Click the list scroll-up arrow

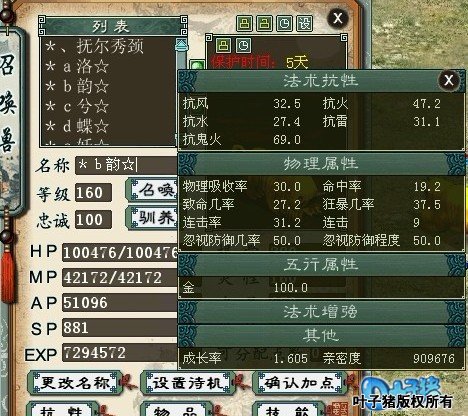(x=181, y=45)
